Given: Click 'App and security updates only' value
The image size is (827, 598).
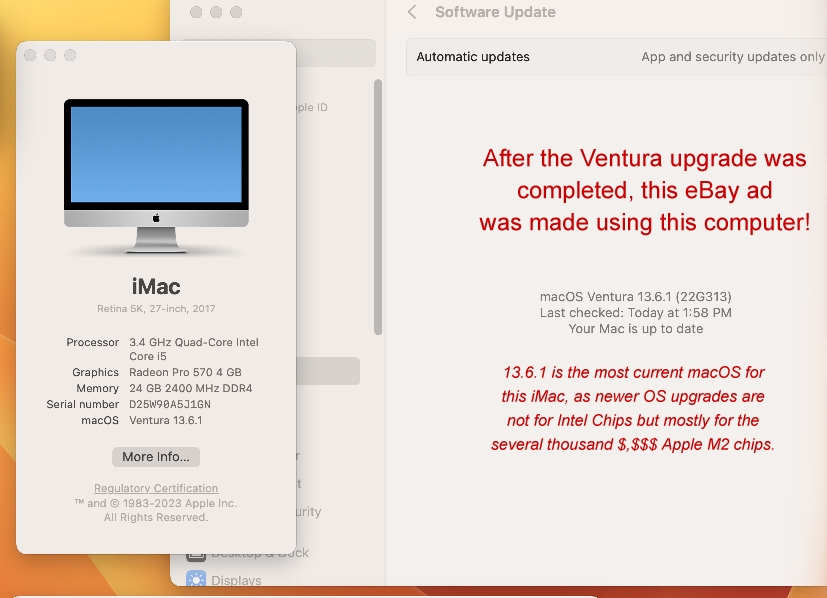Looking at the screenshot, I should click(x=733, y=56).
